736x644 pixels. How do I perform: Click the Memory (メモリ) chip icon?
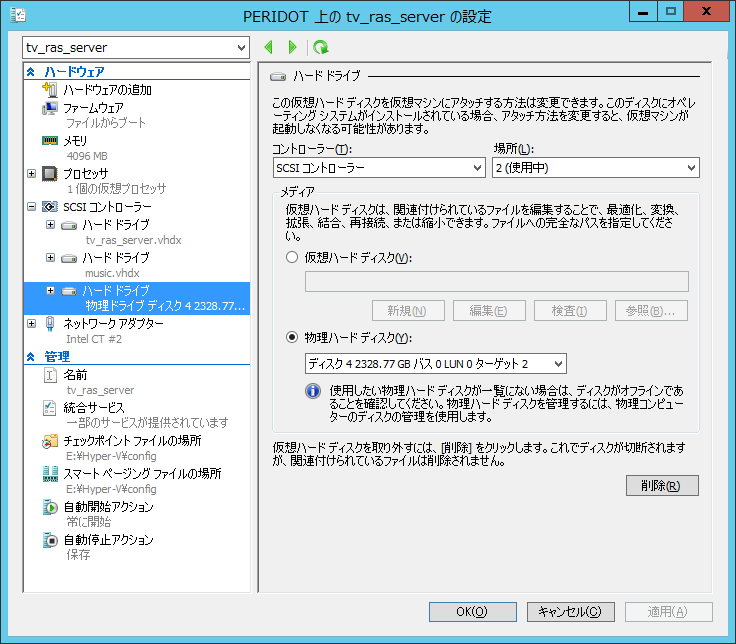(x=50, y=140)
